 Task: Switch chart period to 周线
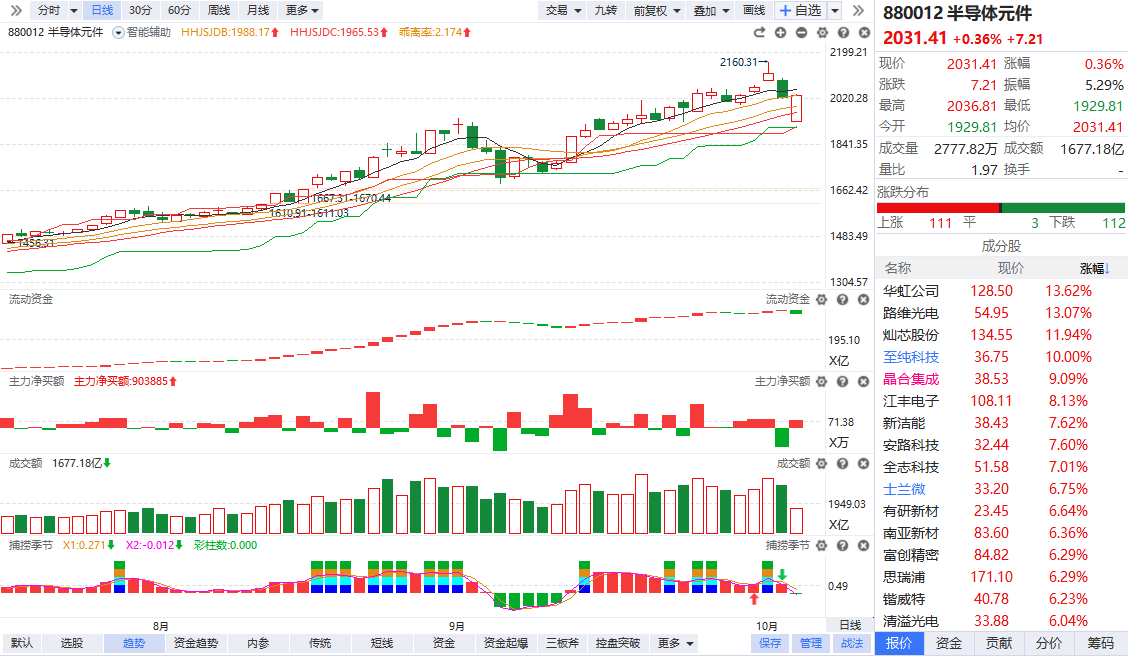(x=218, y=10)
